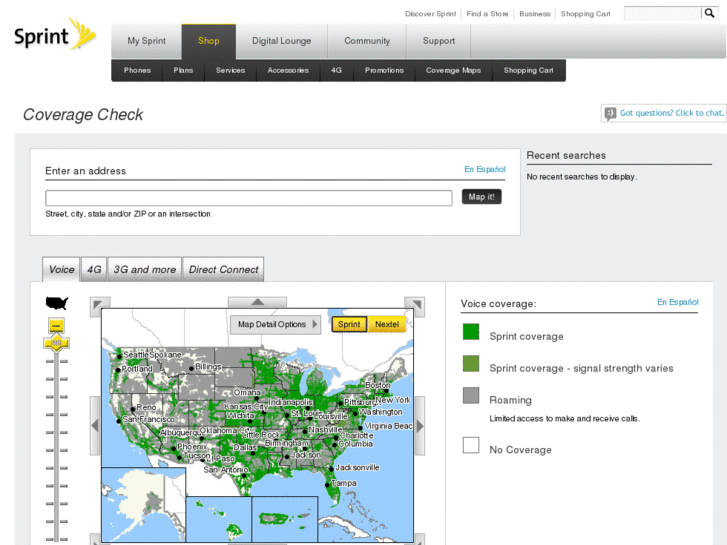Focus the address input field
The image size is (727, 545).
(x=248, y=198)
